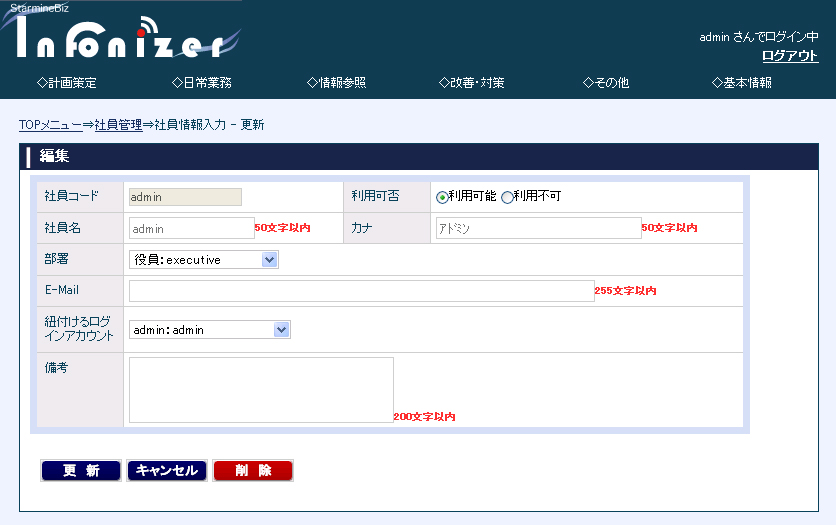Select the 利用不可 radio button
This screenshot has width=836, height=525.
[507, 197]
